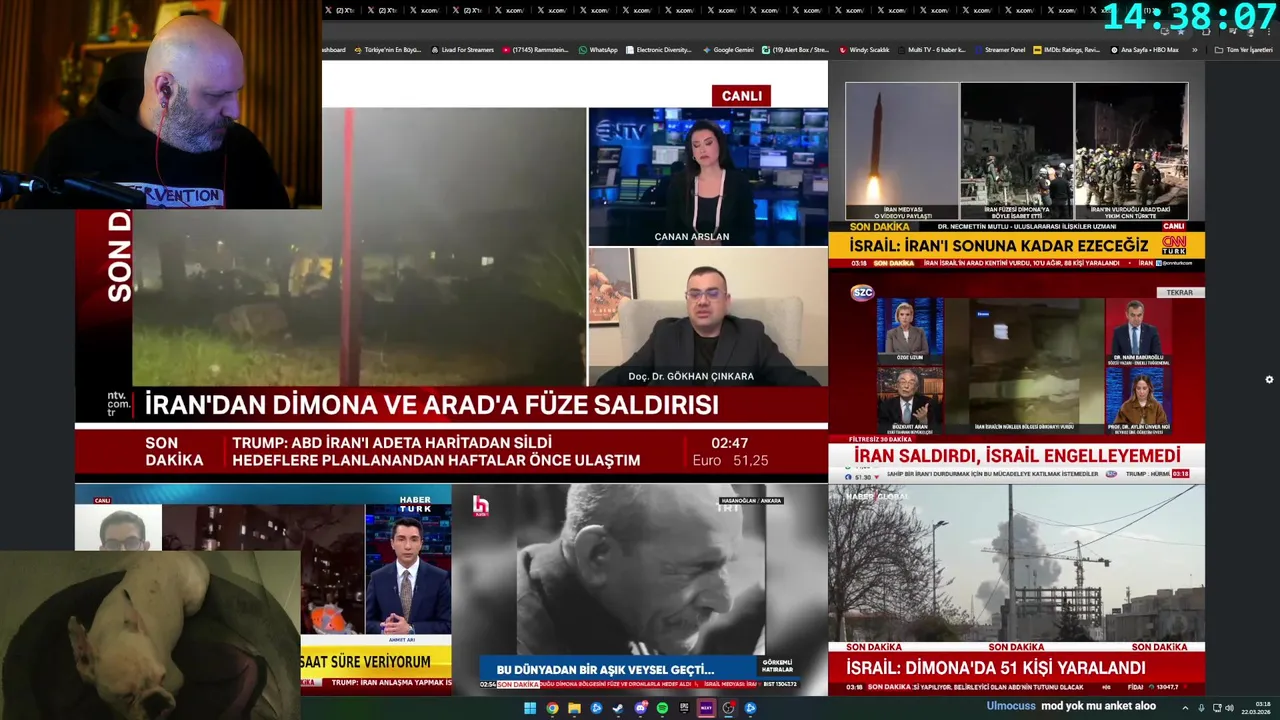Screen dimensions: 1280x720
Task: Click the streamer webcam overlay
Action: pyautogui.click(x=161, y=104)
